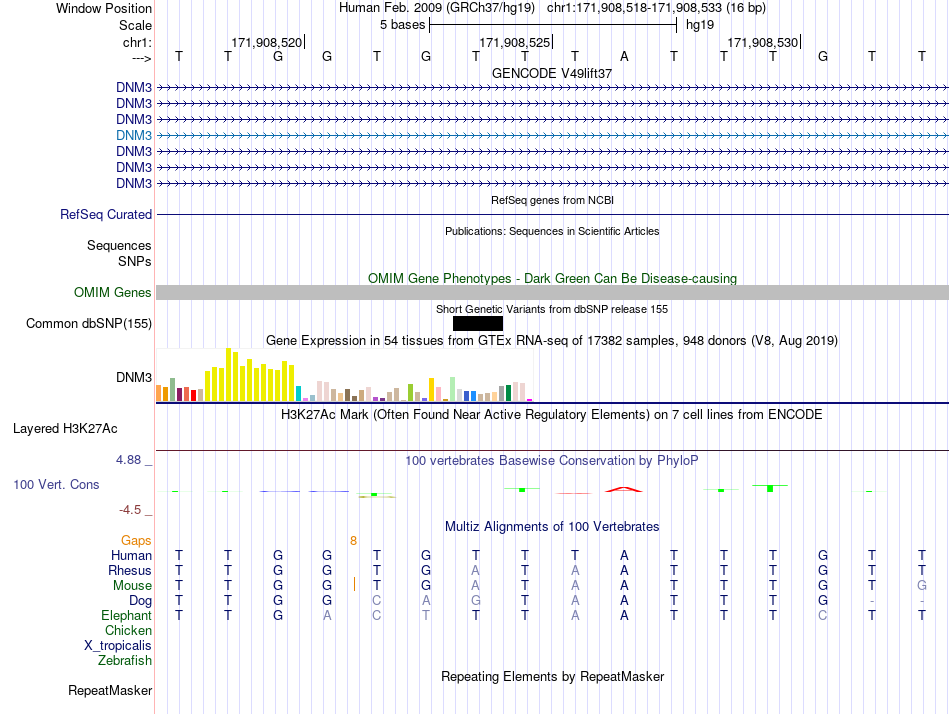Image resolution: width=950 pixels, height=714 pixels.
Task: Click RefSeq genes from NCBI title
Action: [x=552, y=200]
